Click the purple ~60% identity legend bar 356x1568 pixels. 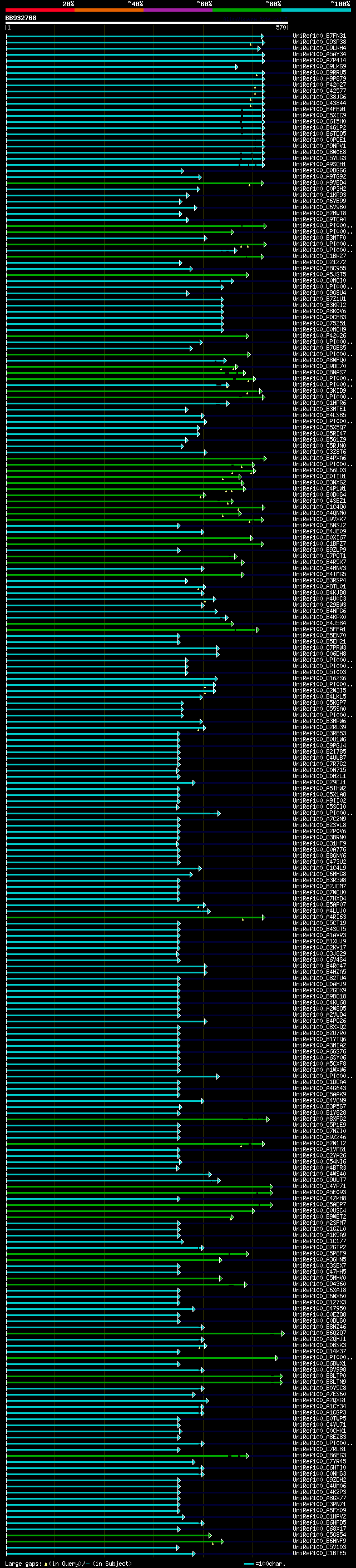pos(179,10)
